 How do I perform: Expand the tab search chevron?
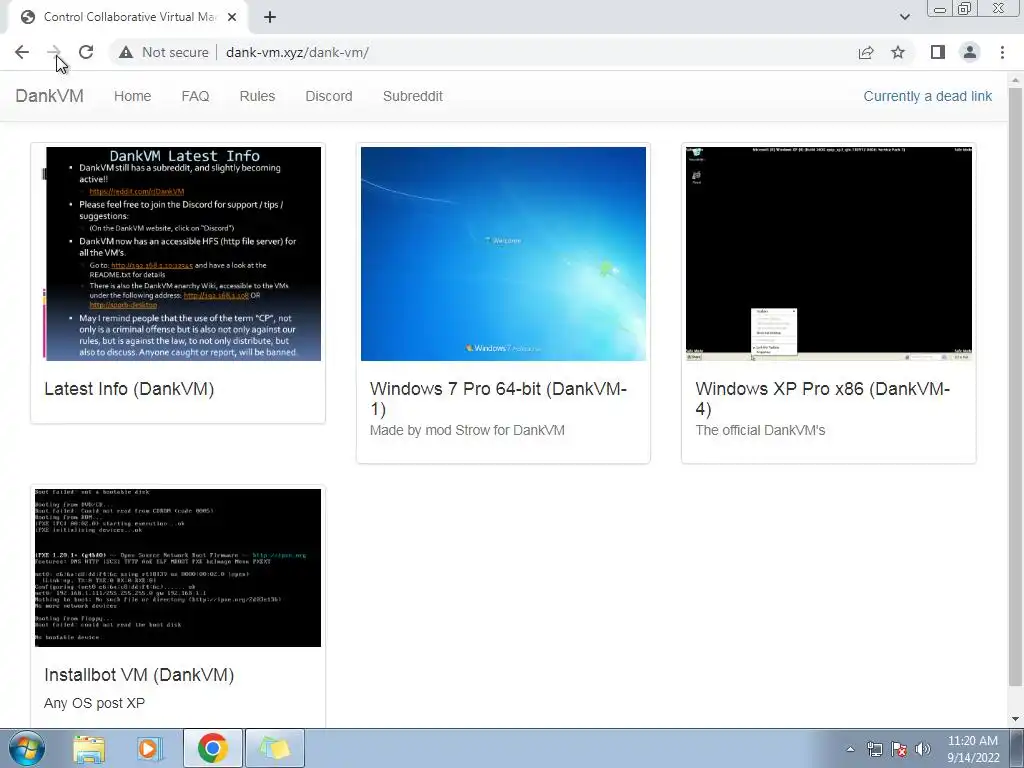click(x=904, y=17)
